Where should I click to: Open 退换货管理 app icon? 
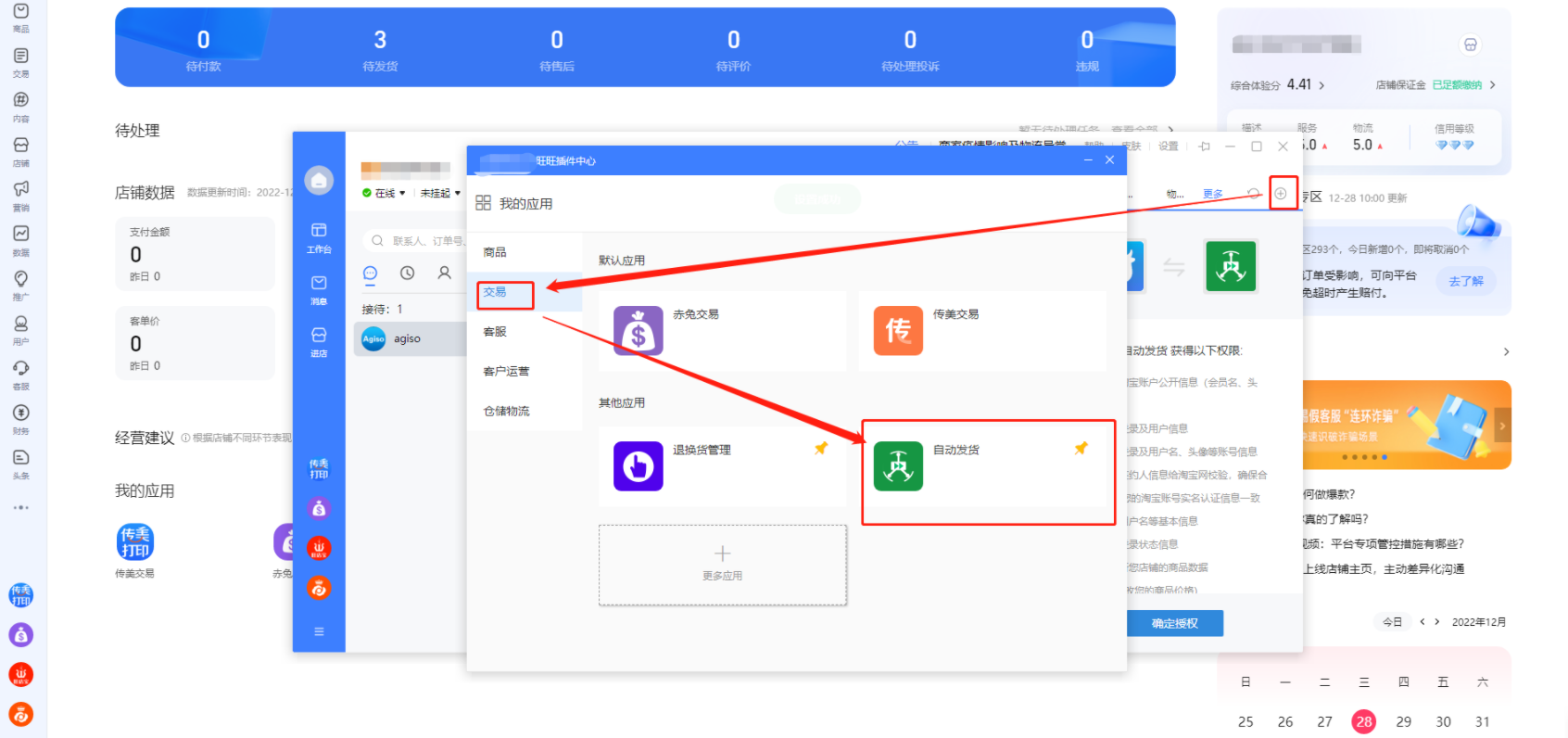tap(638, 465)
